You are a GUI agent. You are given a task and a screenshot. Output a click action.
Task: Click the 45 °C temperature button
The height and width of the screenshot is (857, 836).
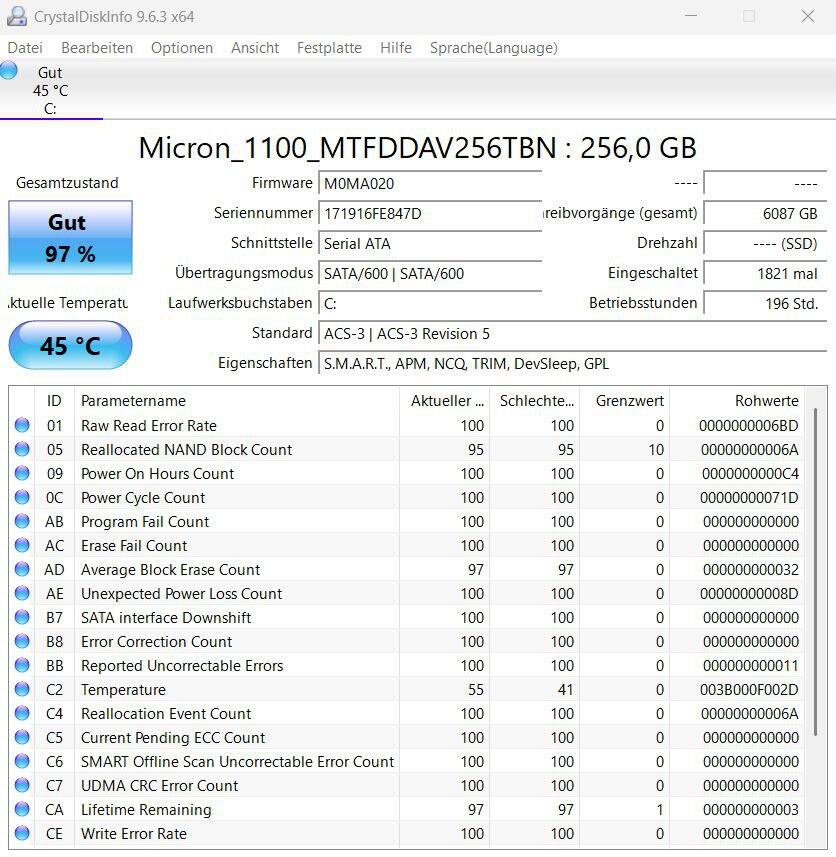[x=70, y=346]
